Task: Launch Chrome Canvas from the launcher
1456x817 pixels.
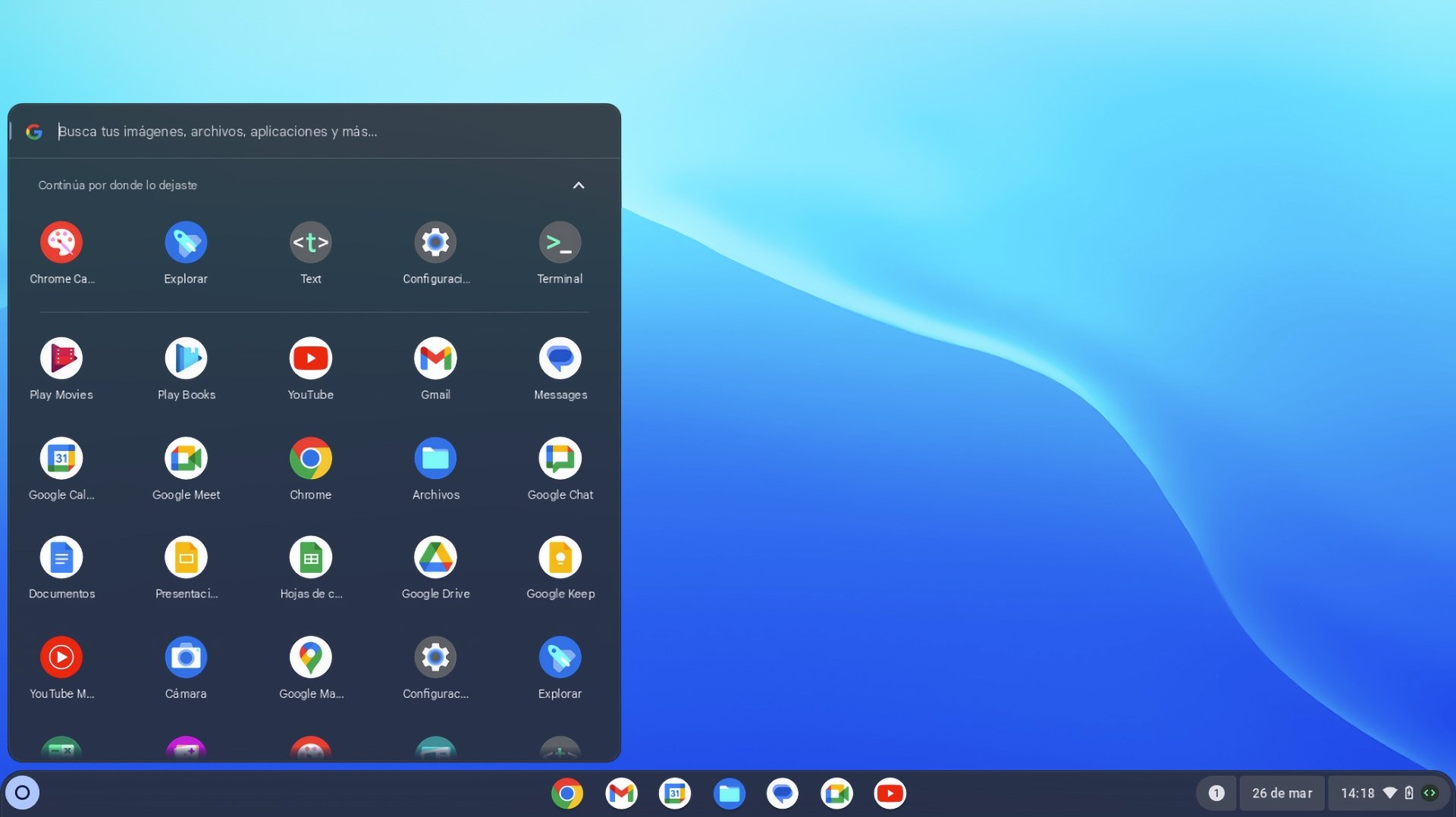Action: (x=61, y=243)
